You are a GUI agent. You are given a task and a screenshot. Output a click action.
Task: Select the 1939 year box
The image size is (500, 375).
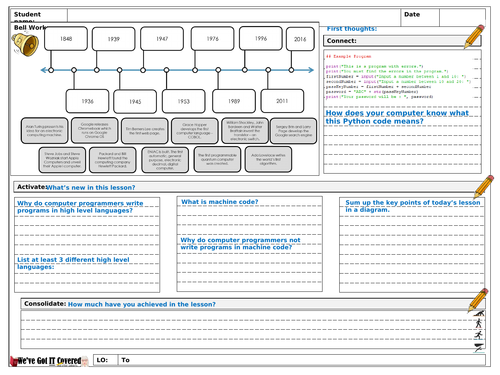[x=114, y=39]
